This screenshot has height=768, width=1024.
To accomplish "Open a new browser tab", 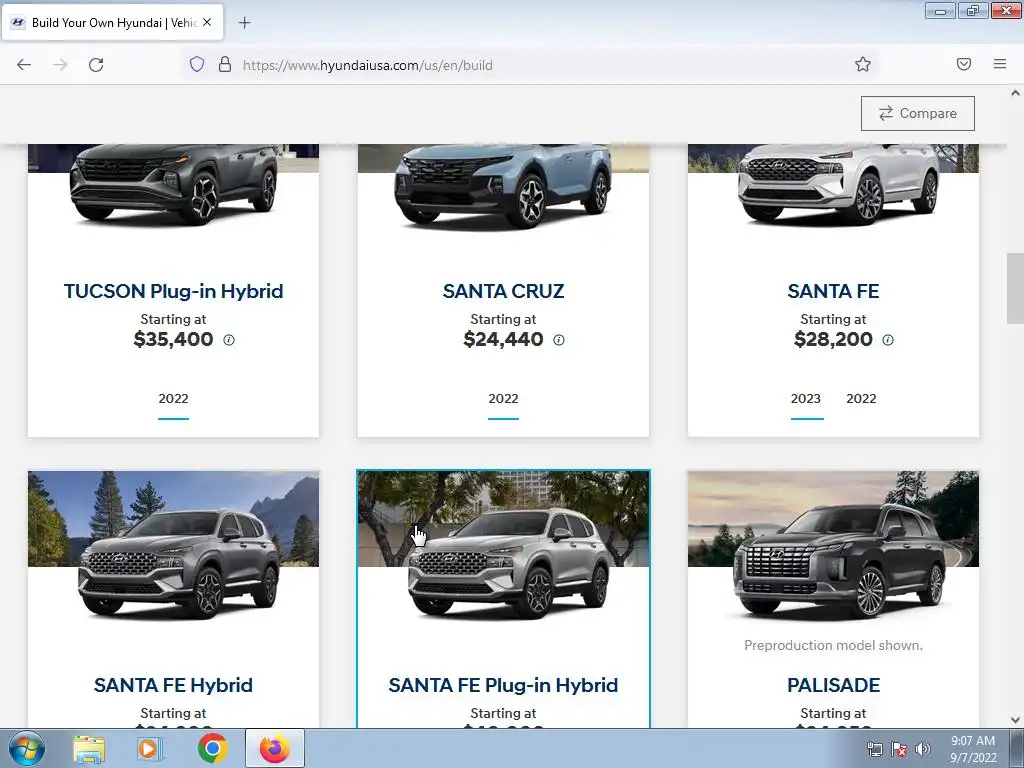I will point(244,23).
